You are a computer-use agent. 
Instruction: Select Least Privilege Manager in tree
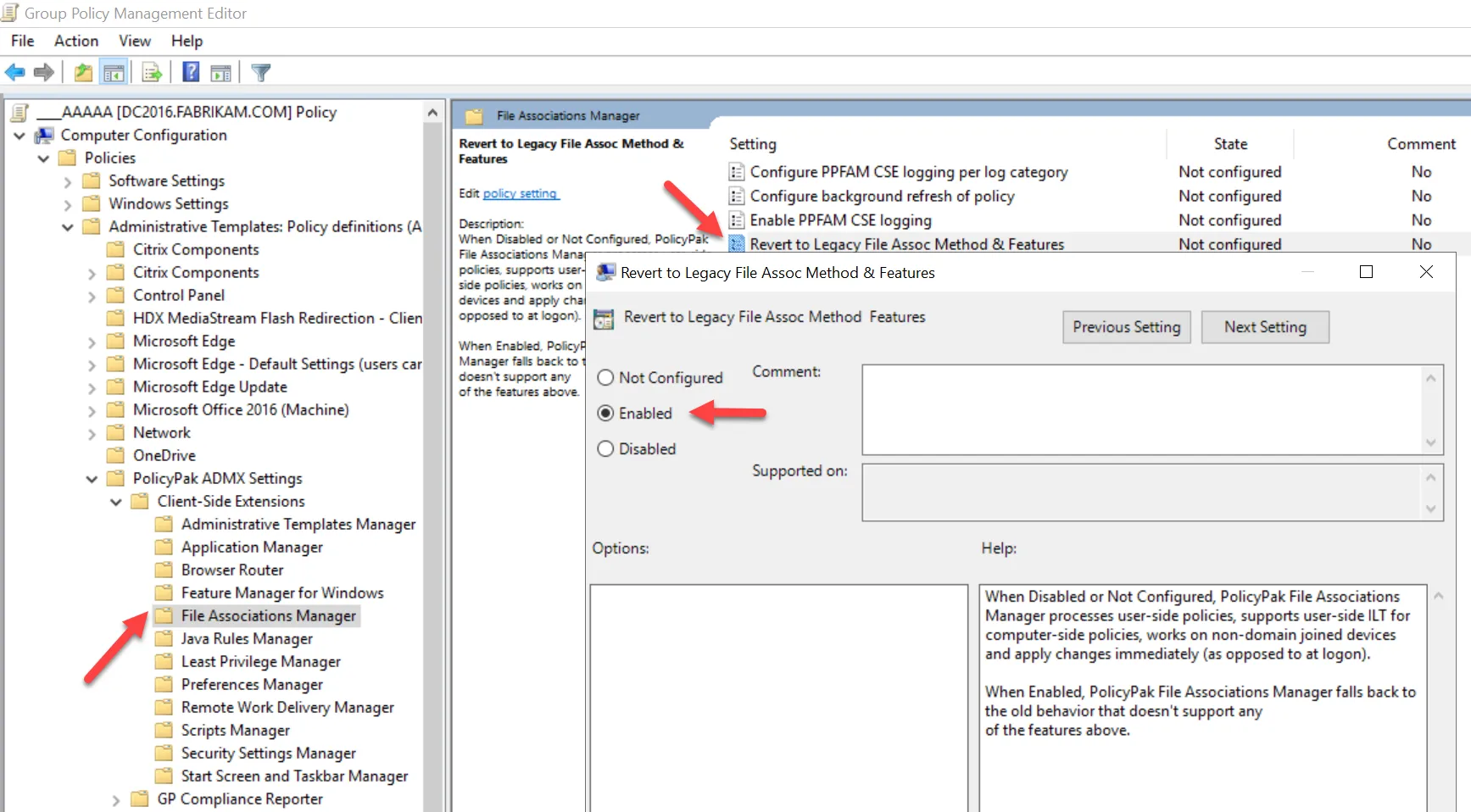tap(260, 662)
